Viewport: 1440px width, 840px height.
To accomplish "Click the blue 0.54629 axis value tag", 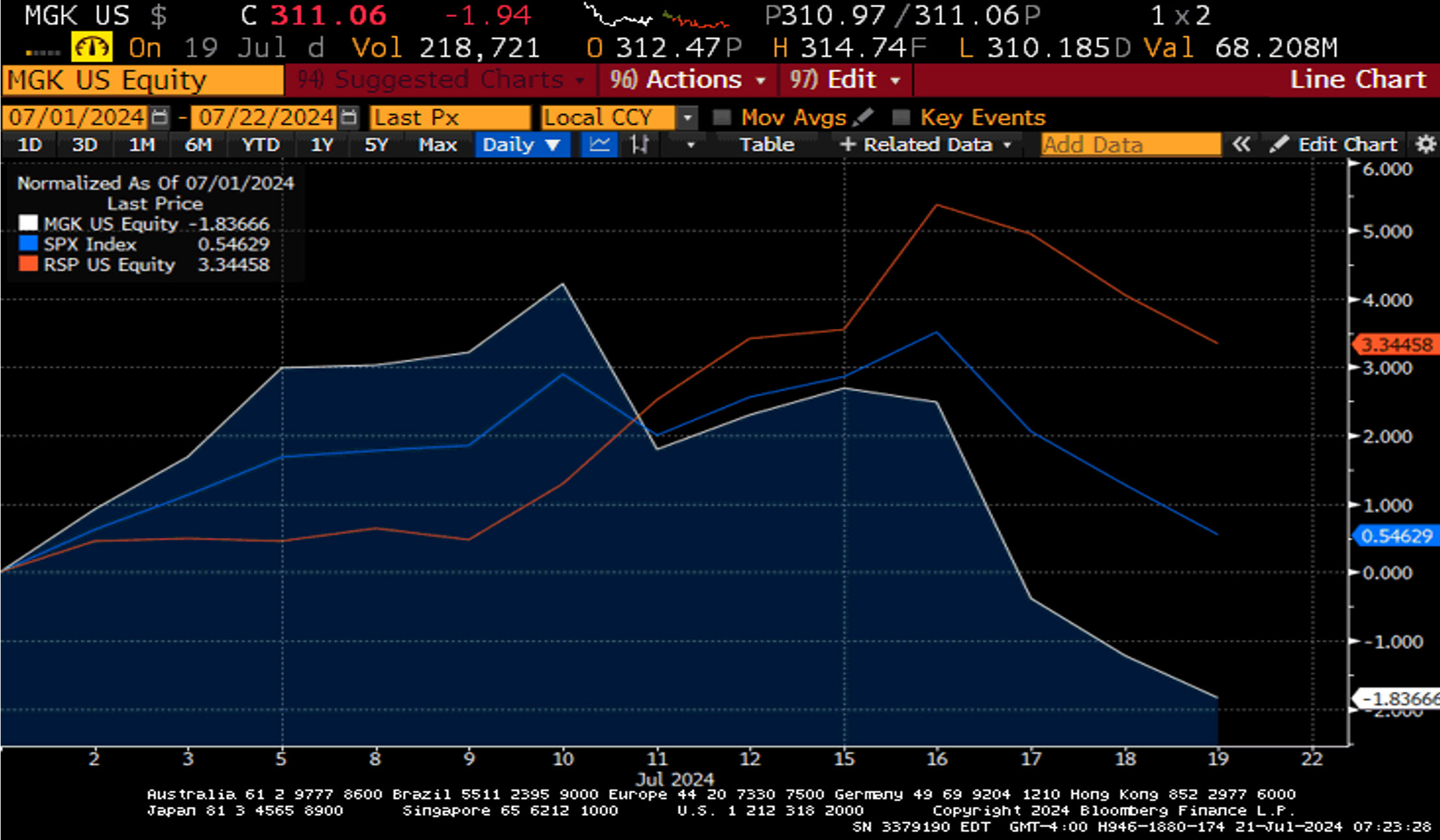I will pos(1396,536).
